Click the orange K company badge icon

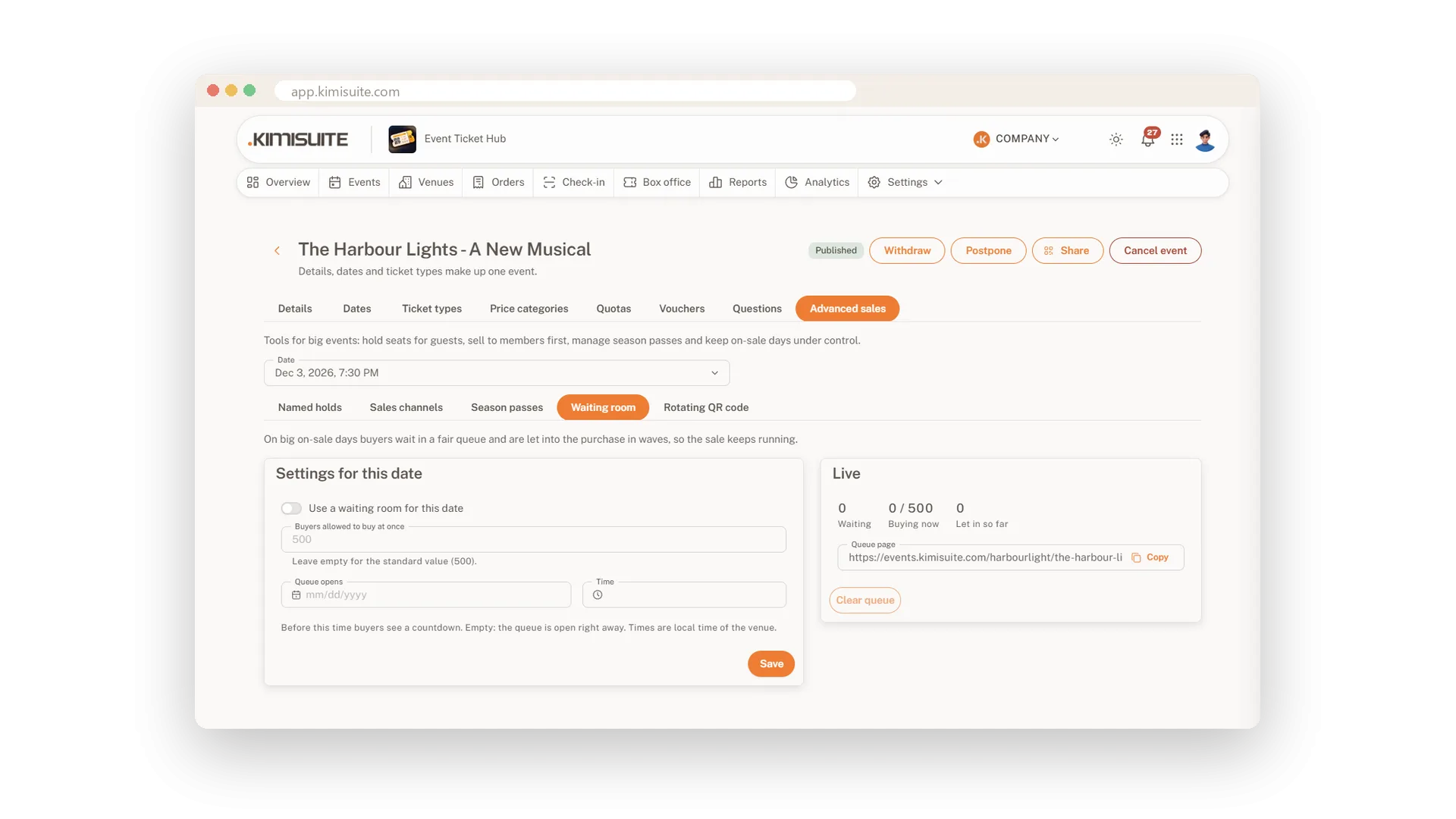tap(981, 140)
